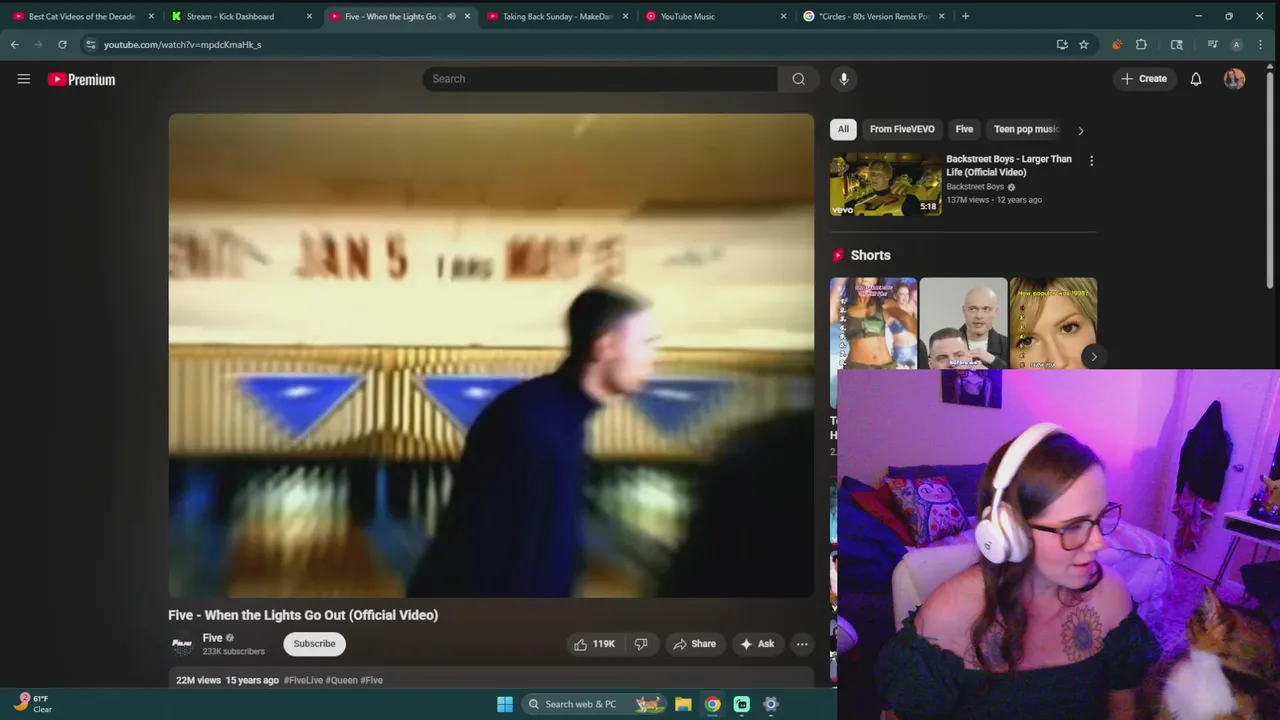Click the browser address bar URL

(182, 45)
